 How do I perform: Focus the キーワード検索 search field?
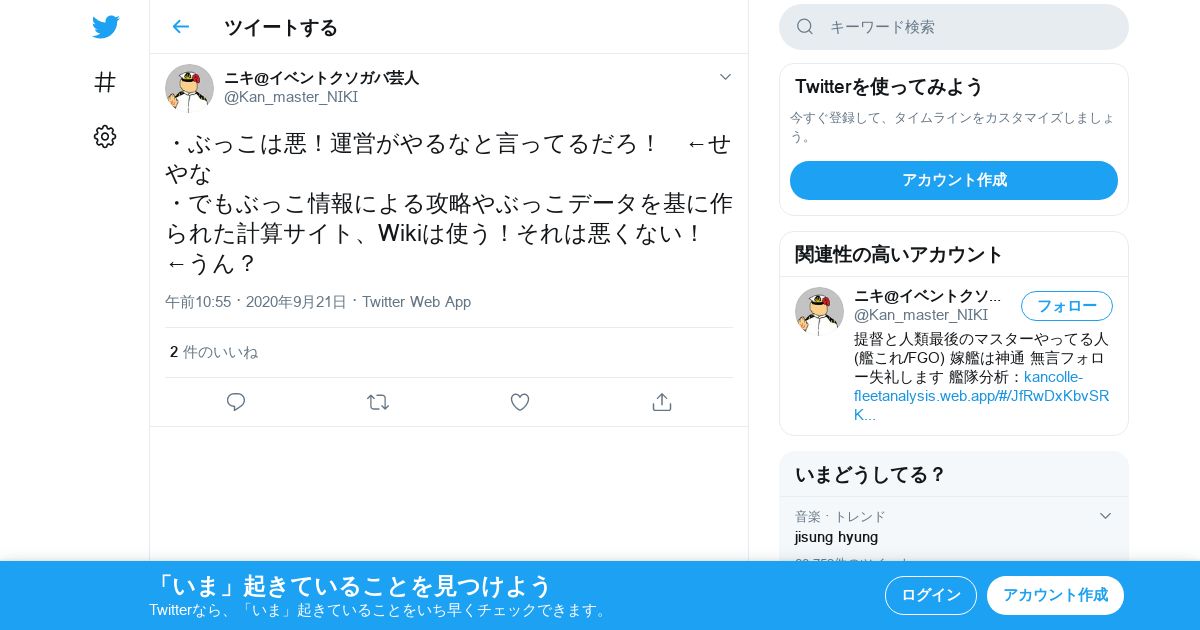(x=954, y=27)
